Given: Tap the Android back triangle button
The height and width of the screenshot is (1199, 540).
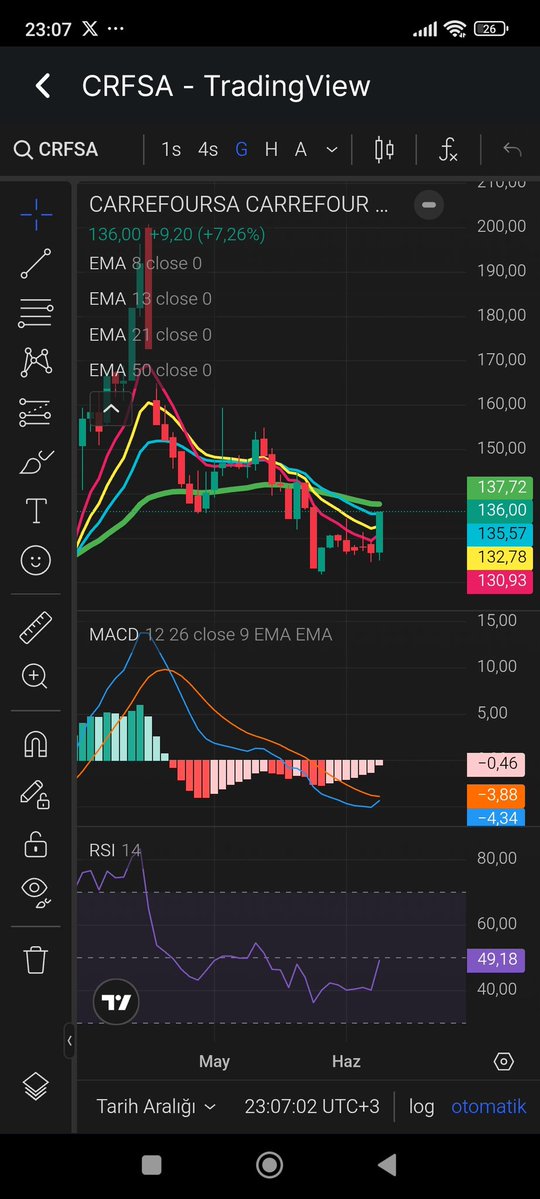Looking at the screenshot, I should tap(387, 1165).
